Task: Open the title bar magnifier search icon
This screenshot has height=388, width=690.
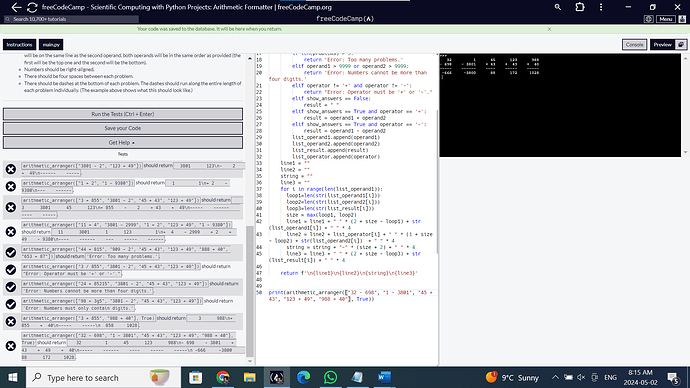Action: (558, 7)
